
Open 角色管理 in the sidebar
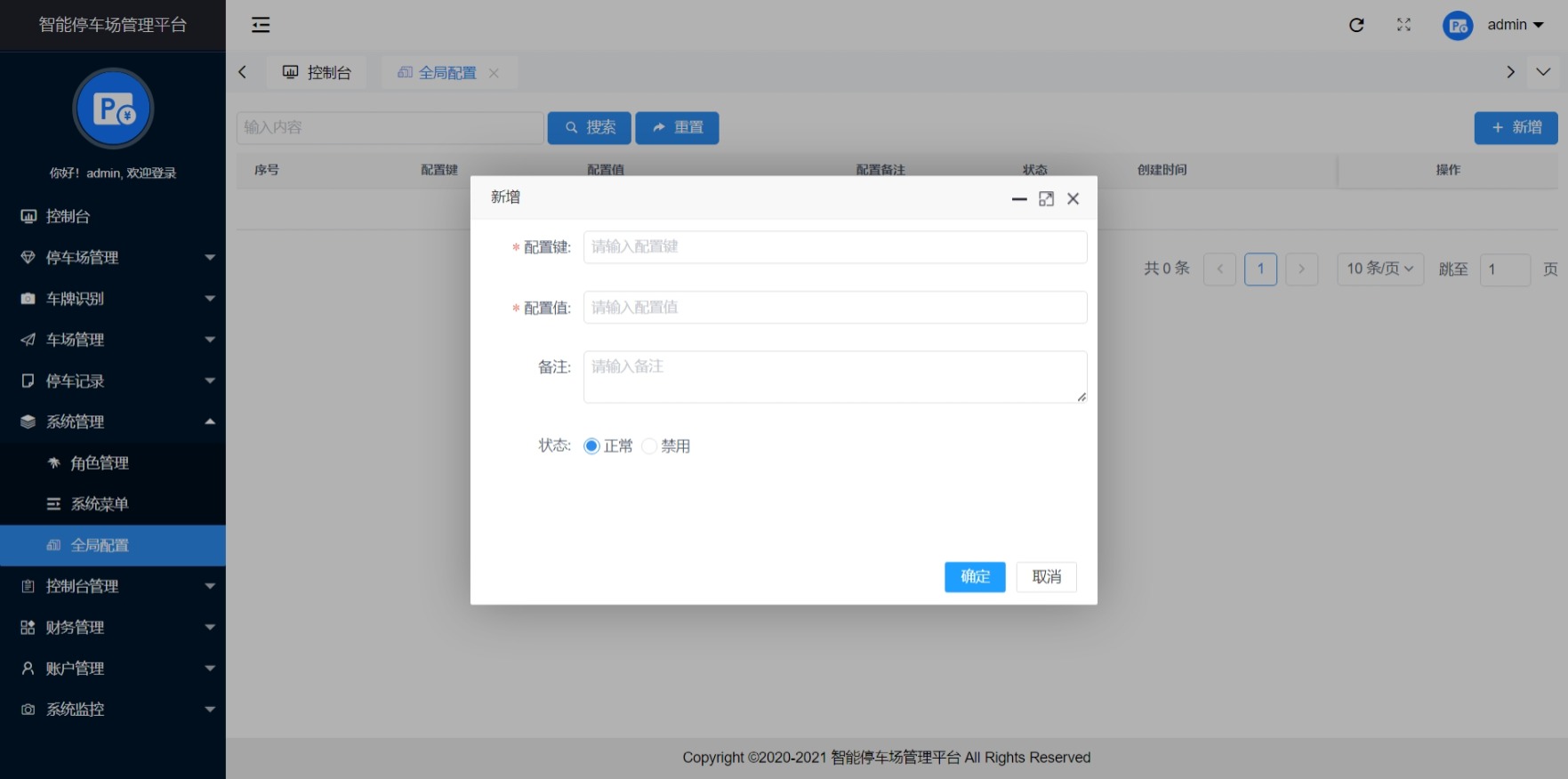113,462
